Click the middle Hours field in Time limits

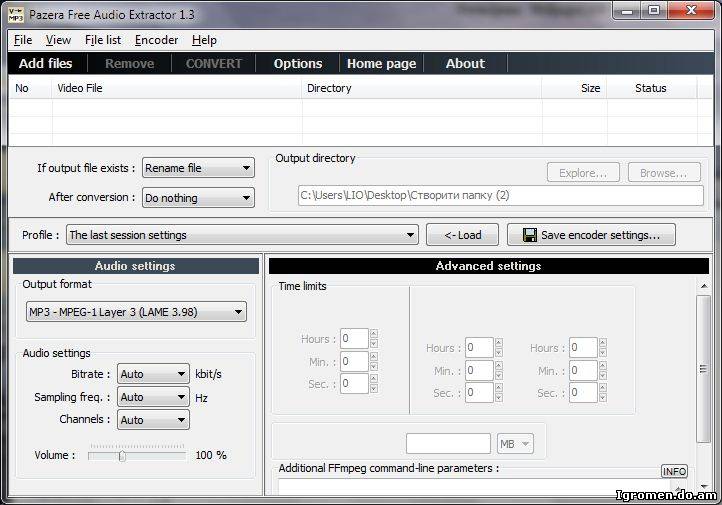coord(479,348)
